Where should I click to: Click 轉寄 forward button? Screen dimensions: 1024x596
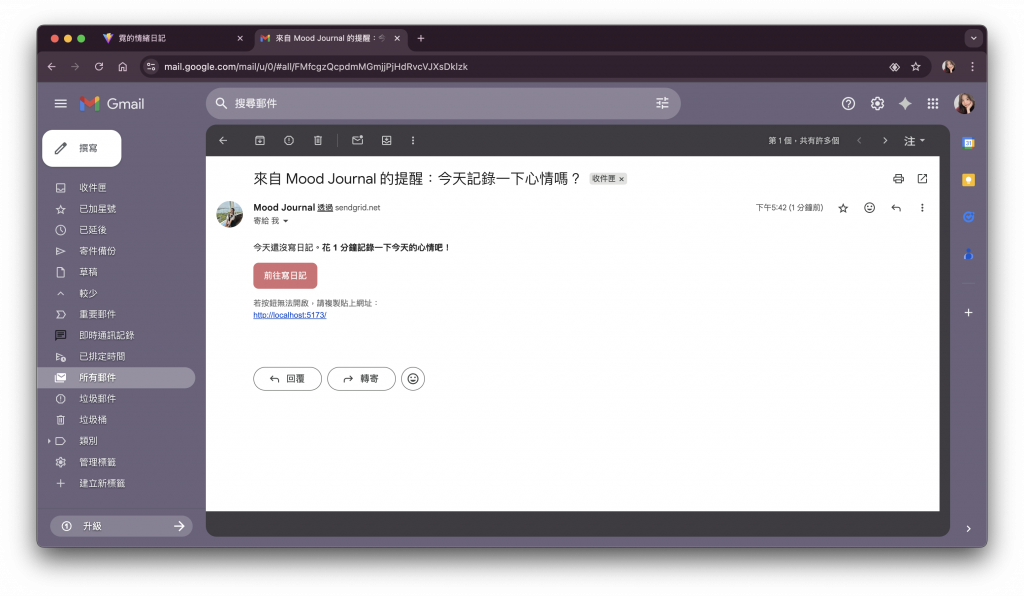coord(361,379)
